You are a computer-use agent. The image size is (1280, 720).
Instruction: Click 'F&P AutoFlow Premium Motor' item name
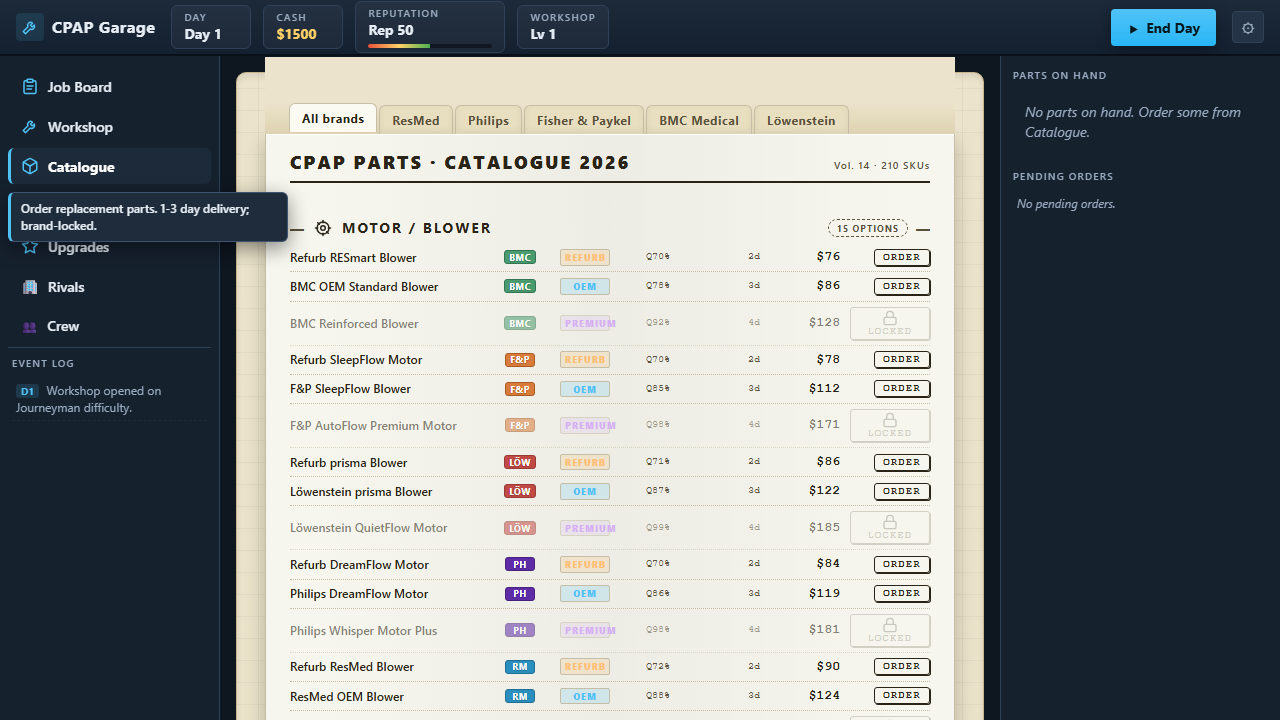[x=373, y=426]
